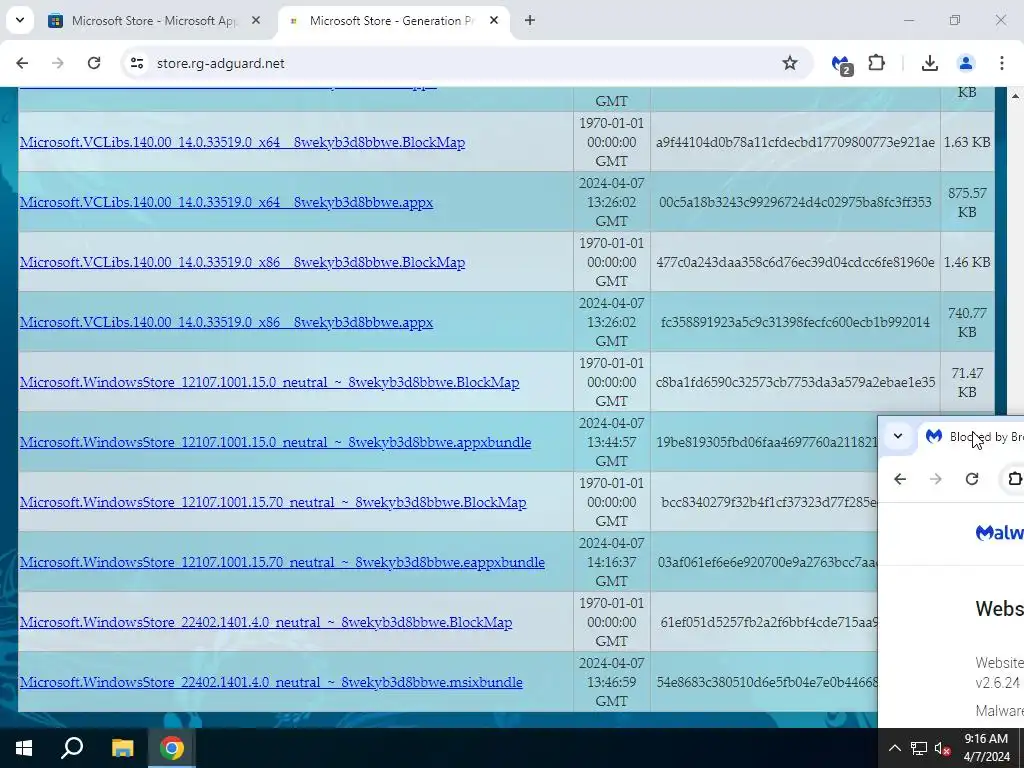The width and height of the screenshot is (1024, 768).
Task: Open Chrome three-dot menu
Action: point(1002,63)
